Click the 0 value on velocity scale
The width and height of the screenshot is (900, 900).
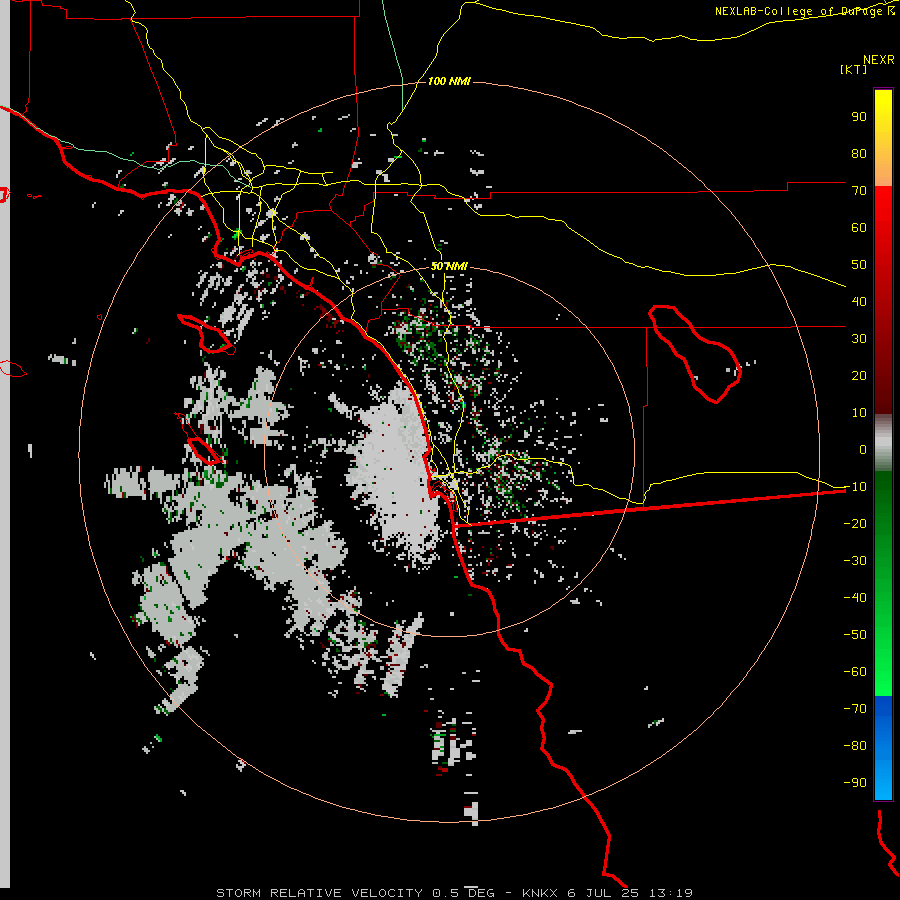click(863, 449)
